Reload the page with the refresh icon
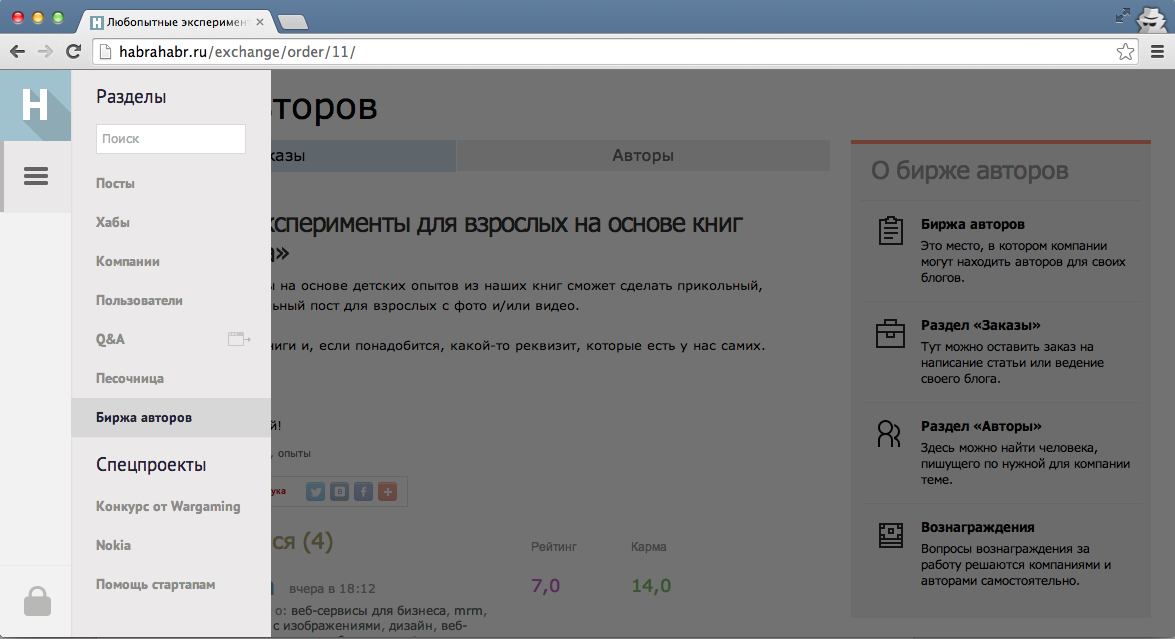1175x639 pixels. (x=72, y=51)
